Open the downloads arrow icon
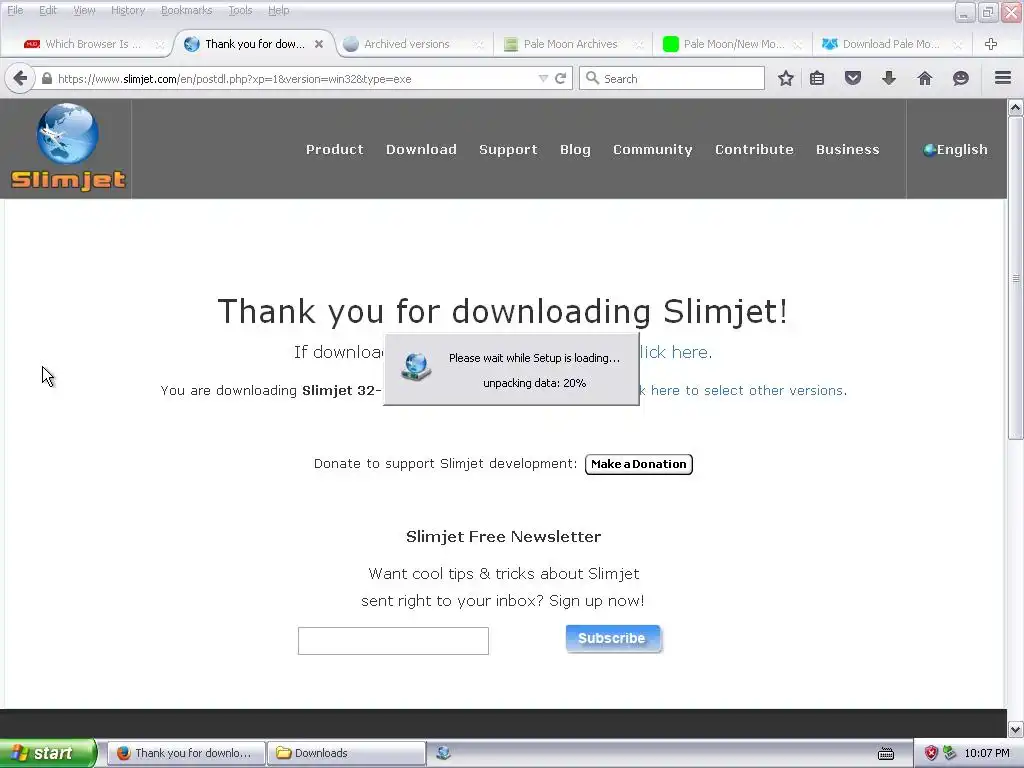The width and height of the screenshot is (1024, 768). 889,79
